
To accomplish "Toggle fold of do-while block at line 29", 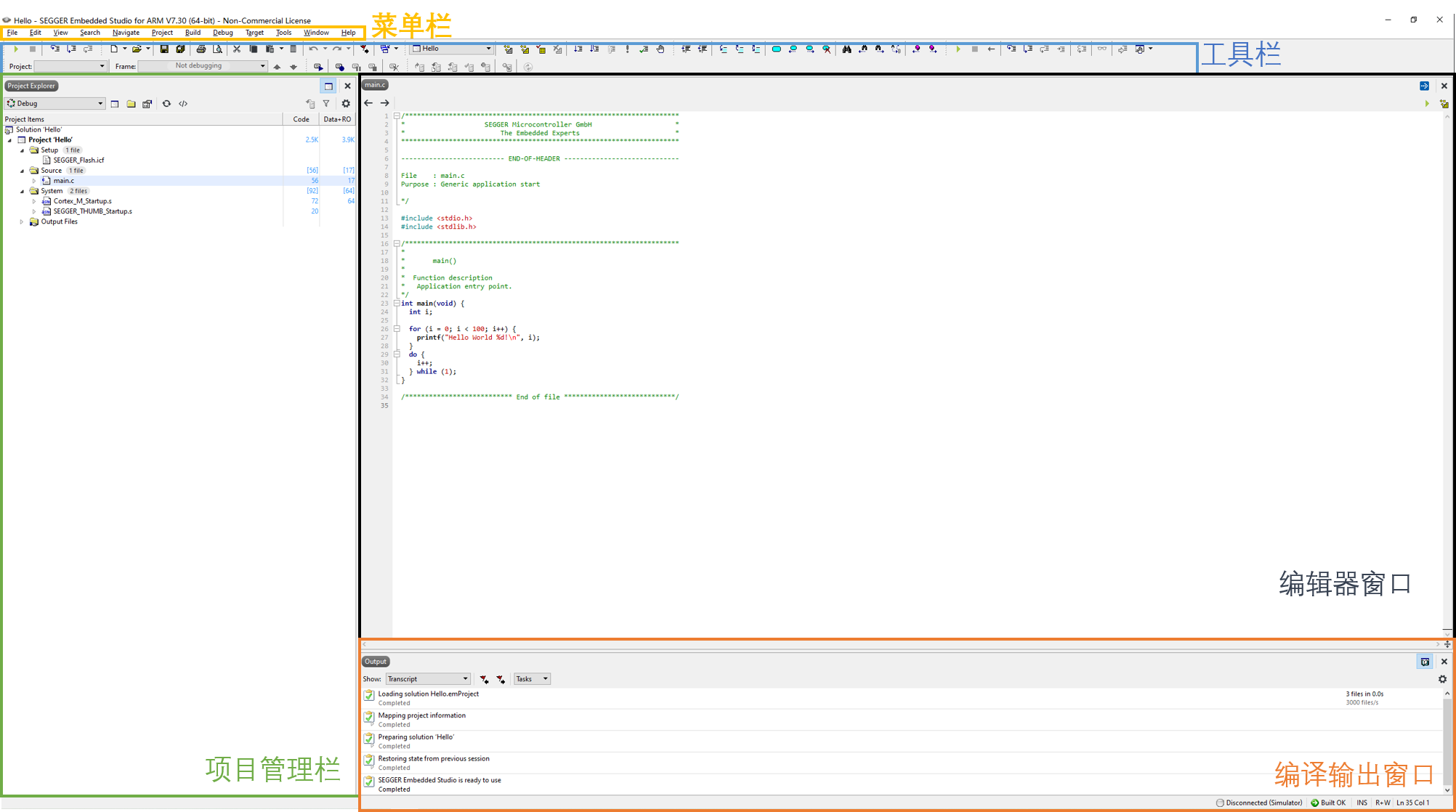I will [x=397, y=354].
